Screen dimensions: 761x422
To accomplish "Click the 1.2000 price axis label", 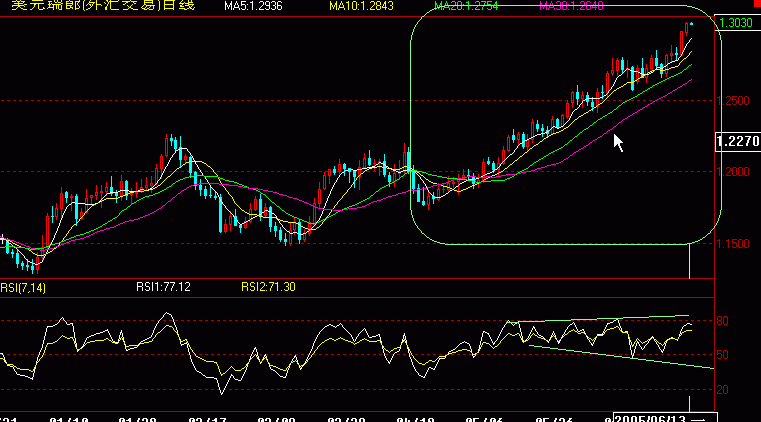I will pos(733,172).
